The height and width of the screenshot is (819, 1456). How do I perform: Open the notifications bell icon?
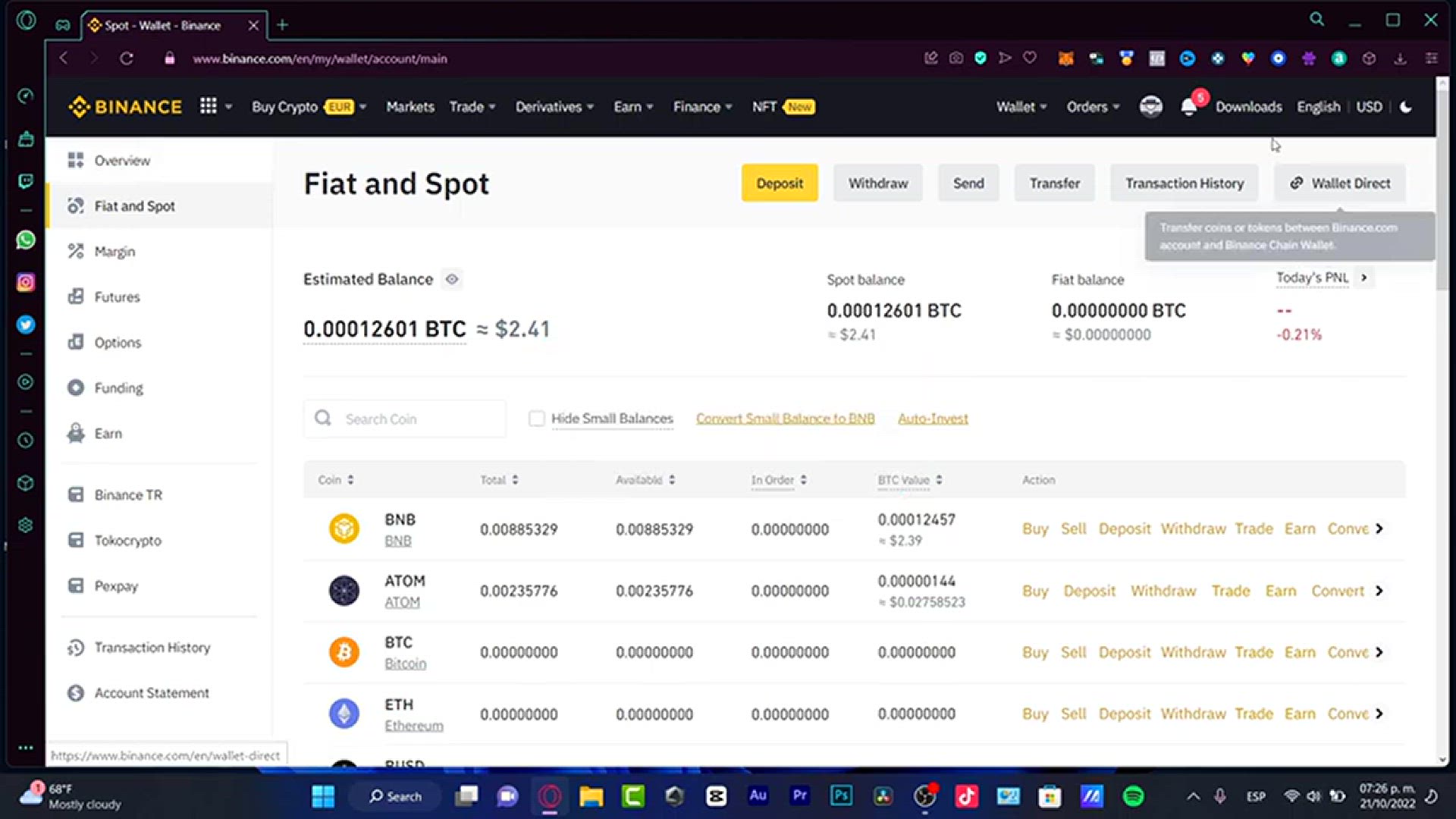point(1188,107)
